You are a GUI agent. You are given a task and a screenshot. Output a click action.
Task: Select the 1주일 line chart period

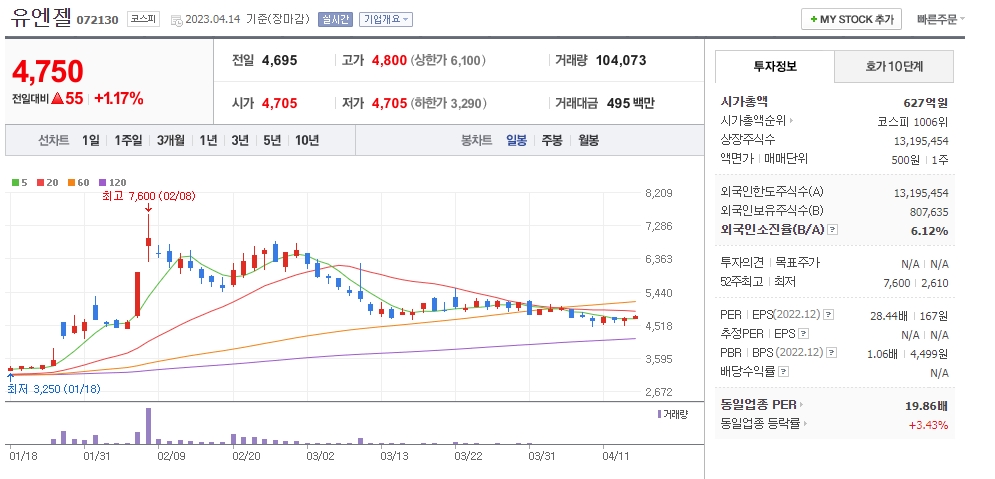(128, 140)
